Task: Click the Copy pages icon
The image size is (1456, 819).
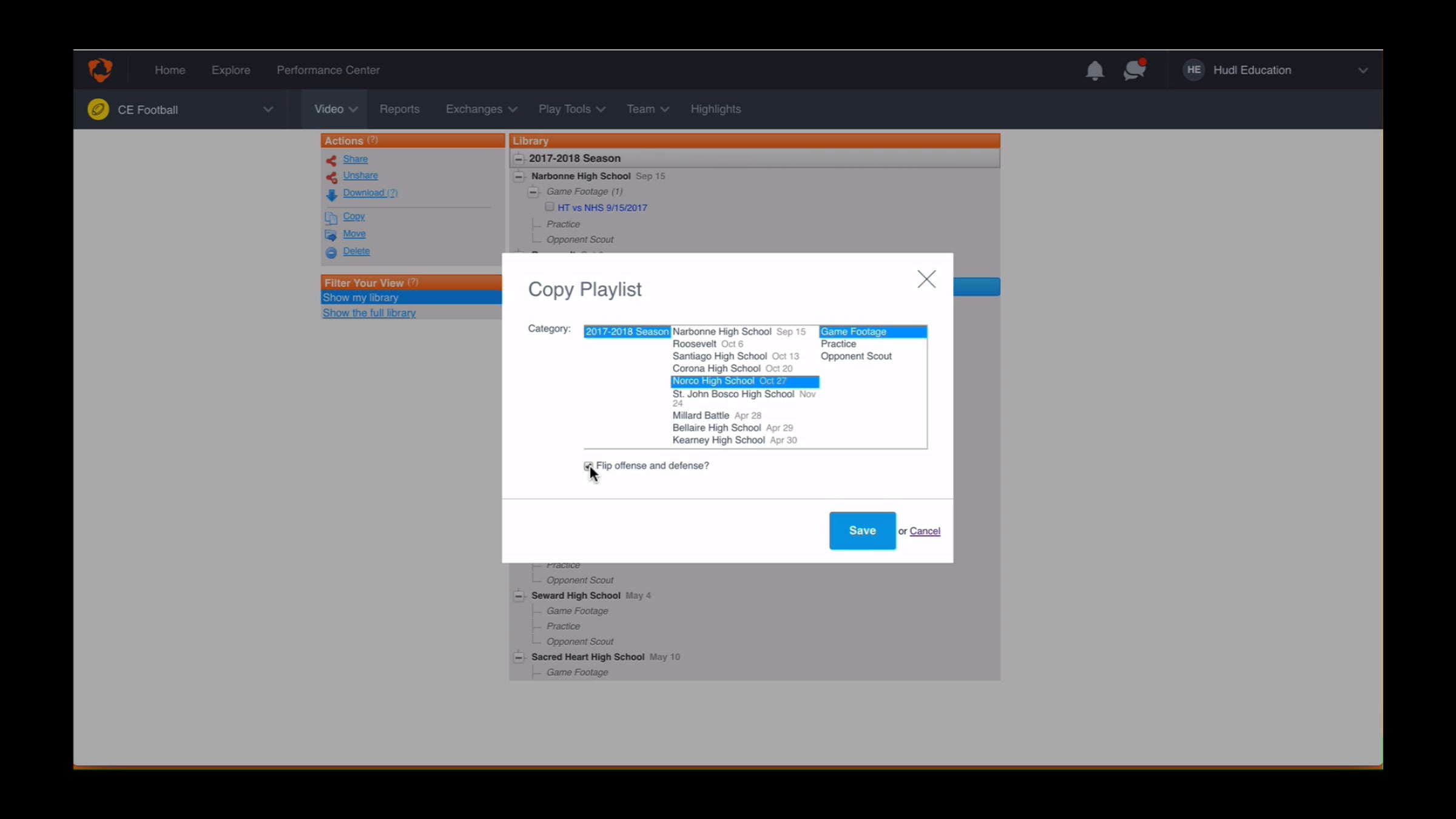Action: point(331,218)
